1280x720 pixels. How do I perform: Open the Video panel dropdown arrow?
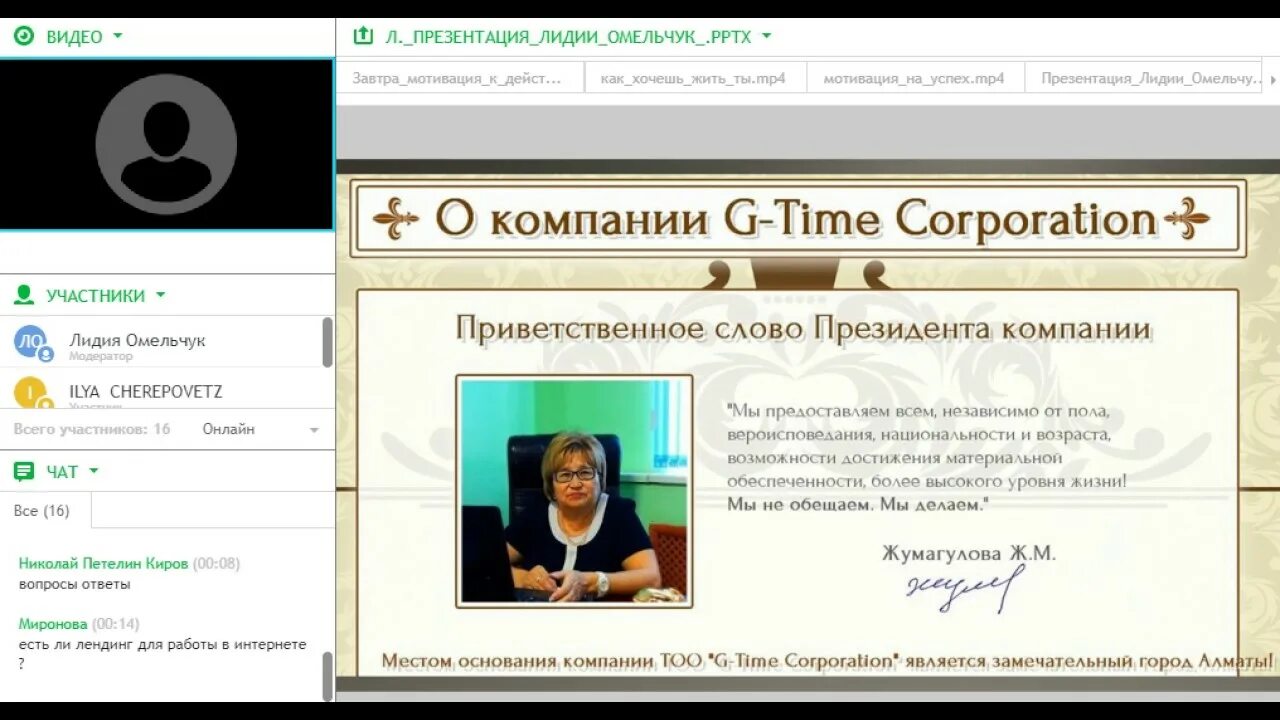coord(118,36)
